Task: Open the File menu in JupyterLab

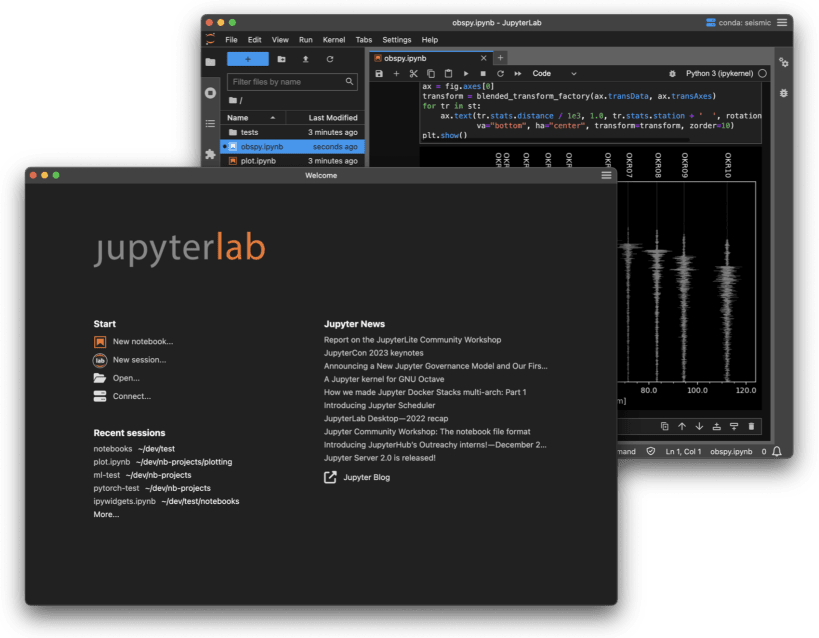Action: (x=231, y=40)
